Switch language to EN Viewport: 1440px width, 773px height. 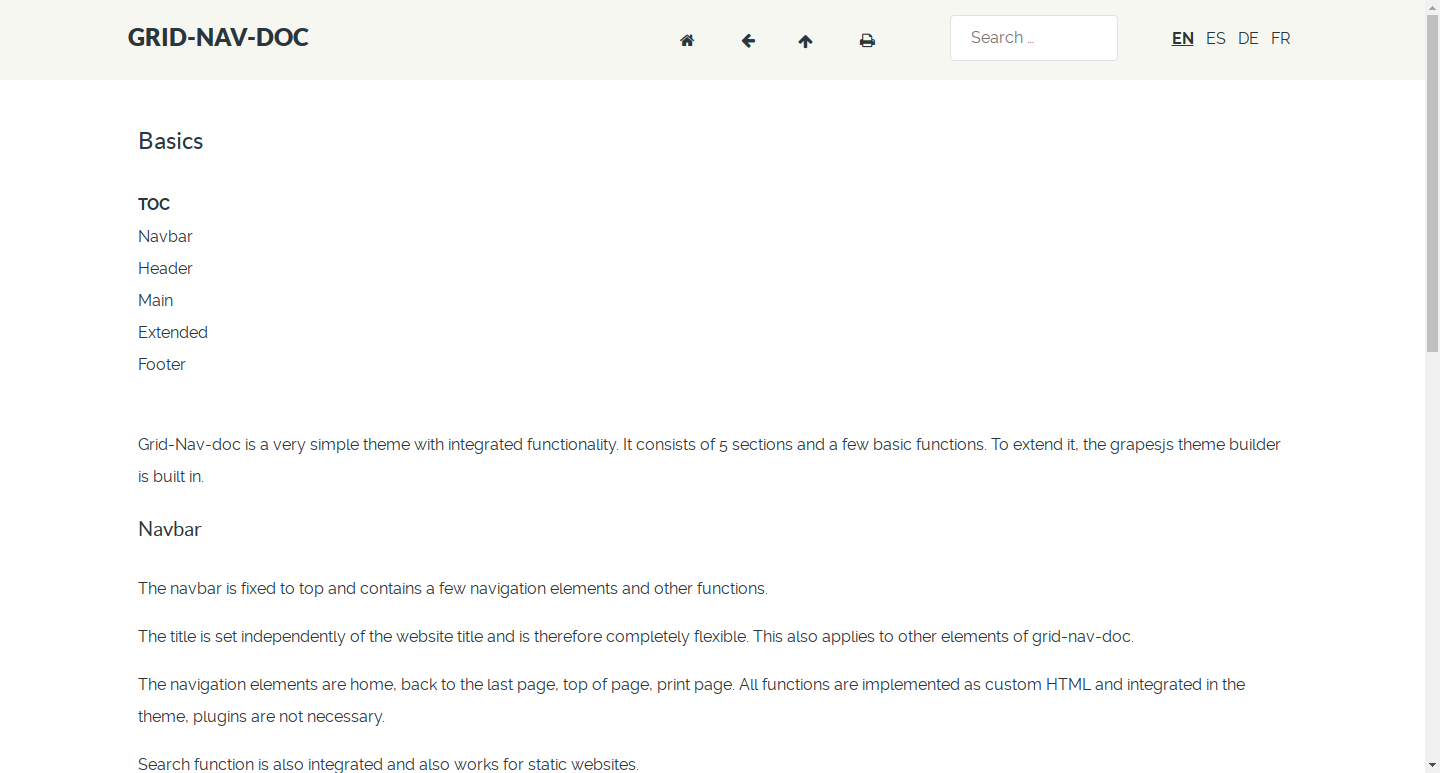[1183, 38]
